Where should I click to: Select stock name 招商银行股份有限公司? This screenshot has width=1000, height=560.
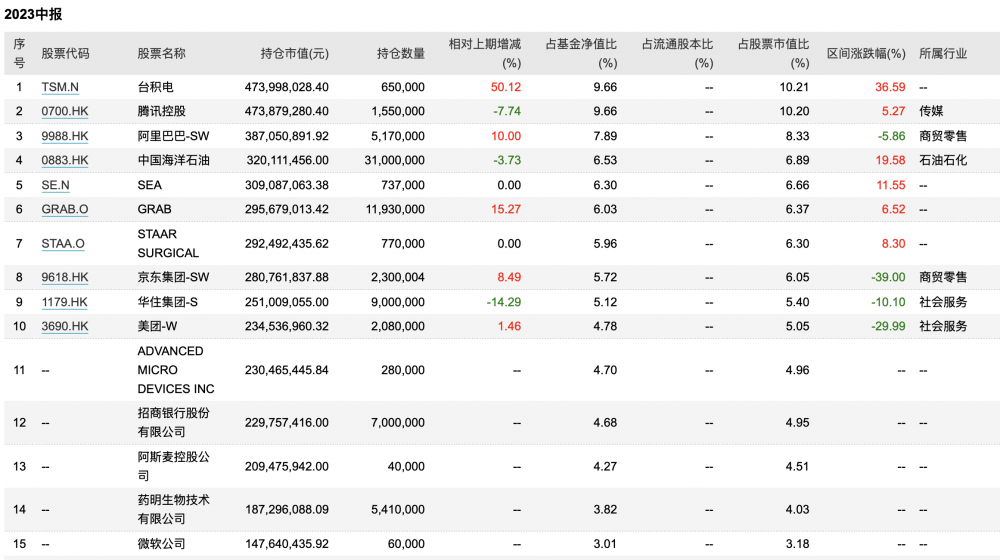coord(173,422)
